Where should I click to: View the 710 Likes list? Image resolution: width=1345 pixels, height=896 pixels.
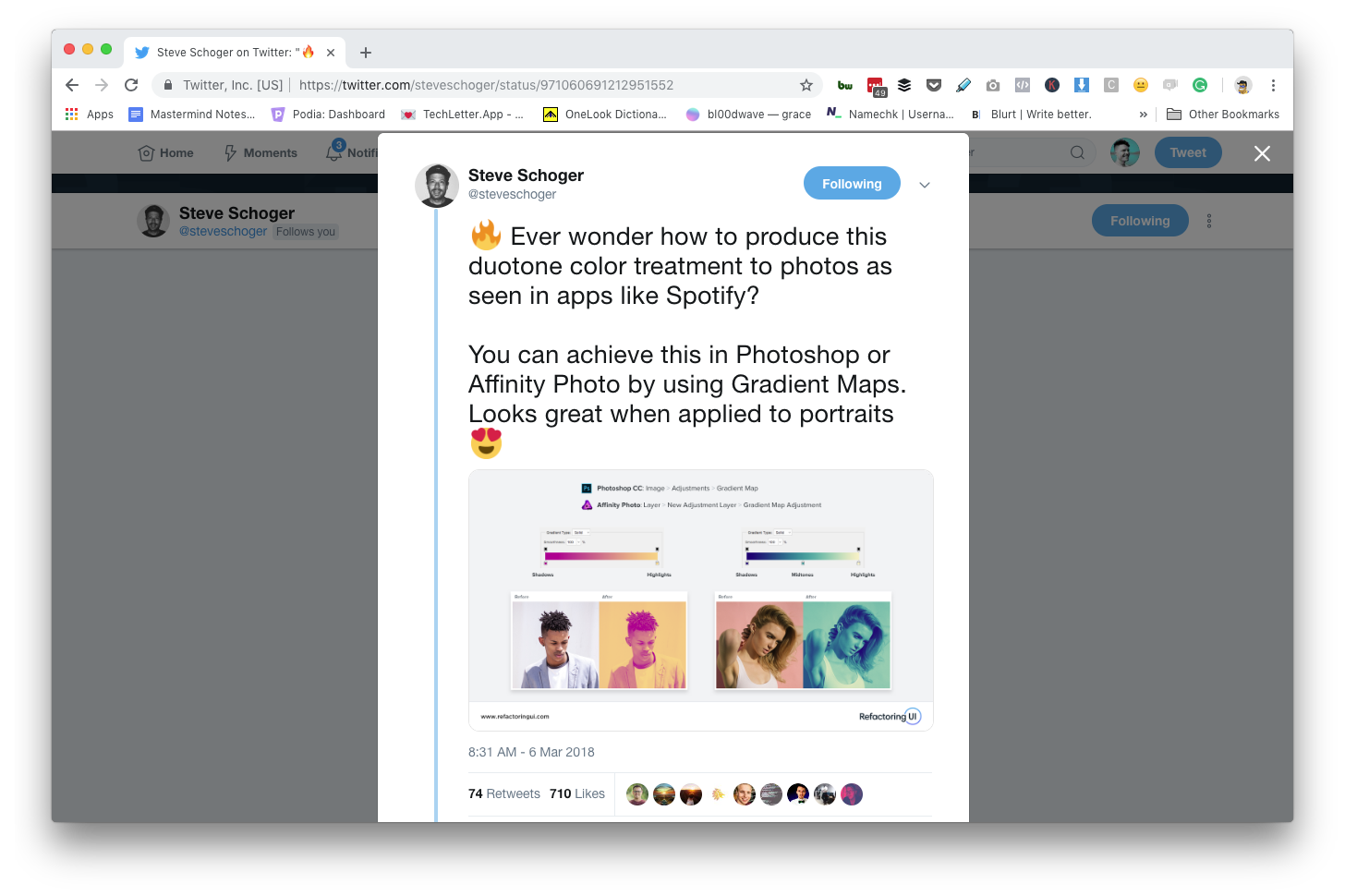coord(577,793)
